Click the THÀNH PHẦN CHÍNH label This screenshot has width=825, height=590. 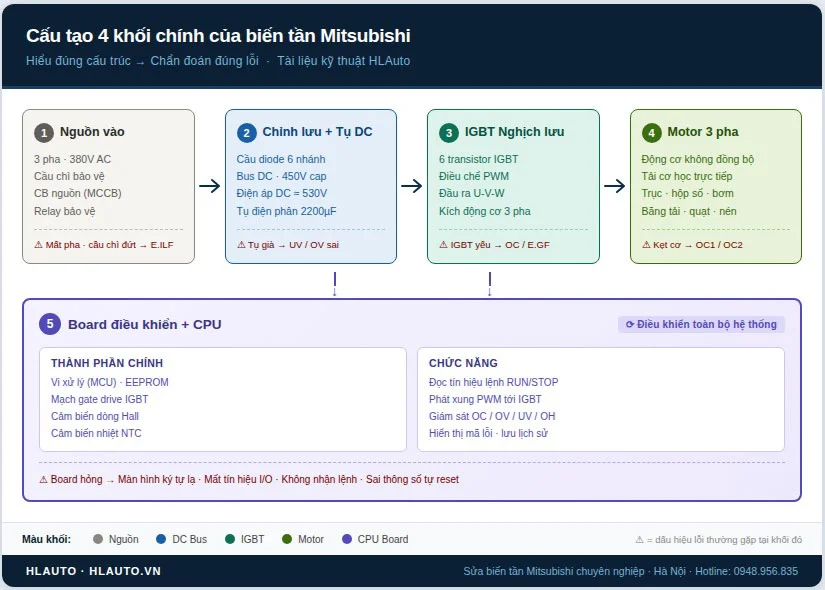click(107, 363)
